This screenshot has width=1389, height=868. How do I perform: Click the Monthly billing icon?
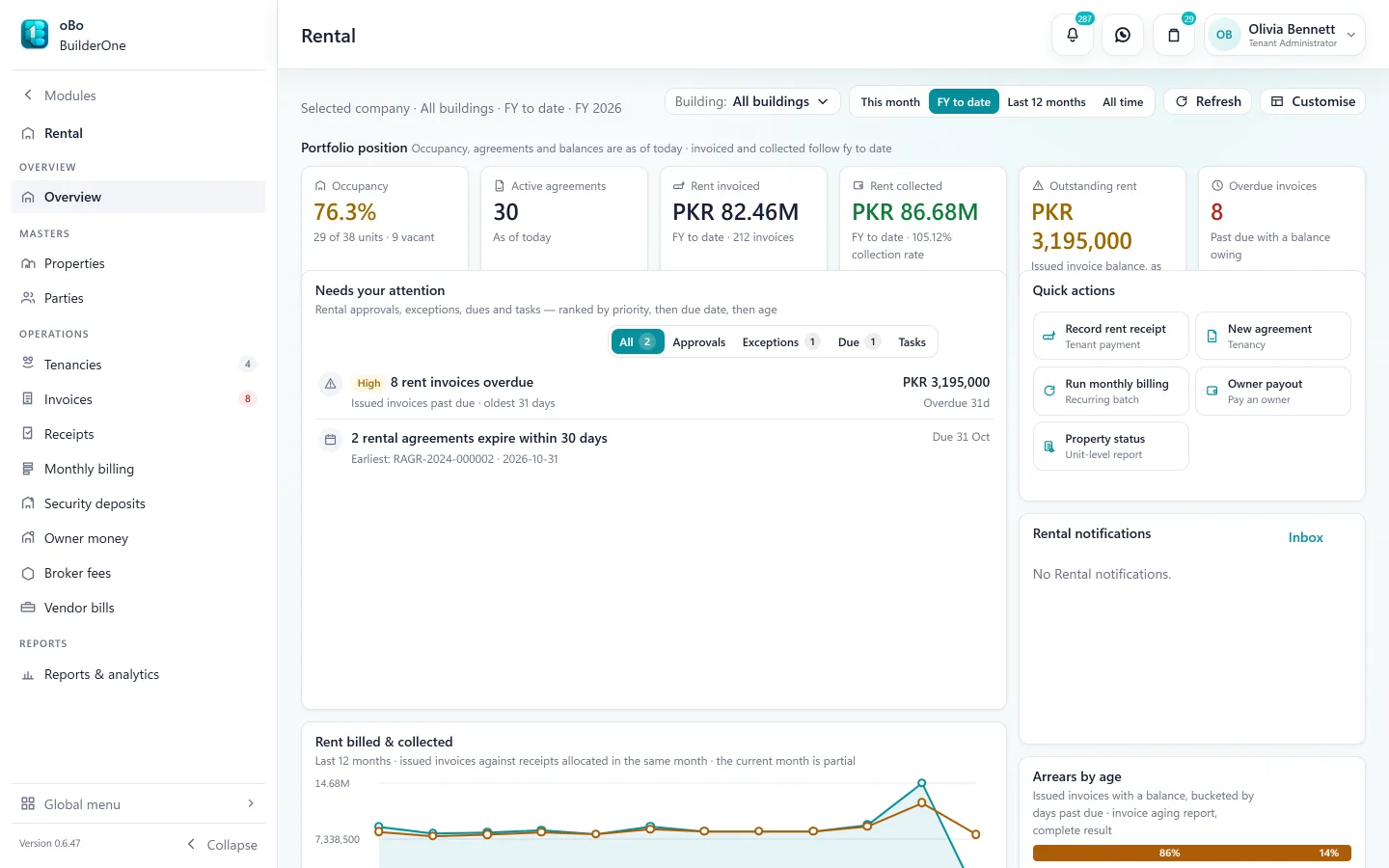click(x=28, y=469)
